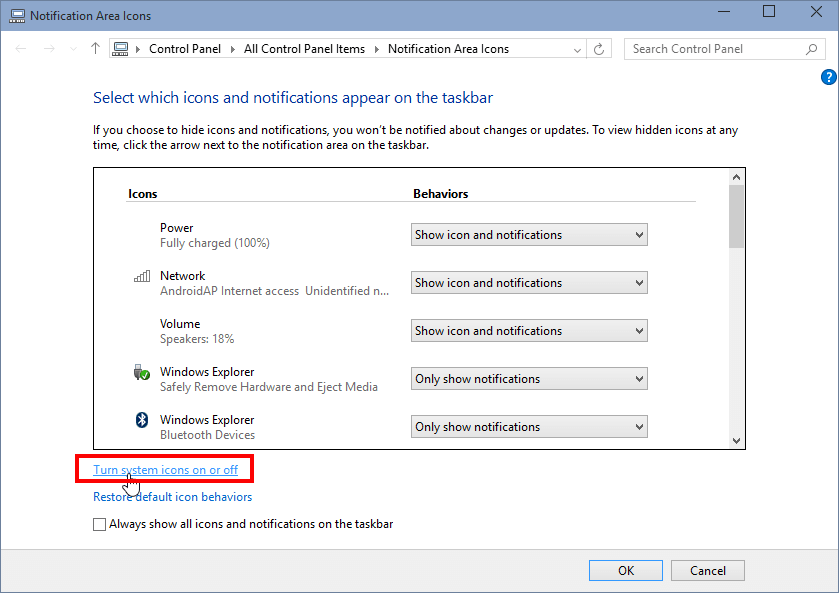Click the Cancel button
This screenshot has height=593, width=839.
[708, 571]
